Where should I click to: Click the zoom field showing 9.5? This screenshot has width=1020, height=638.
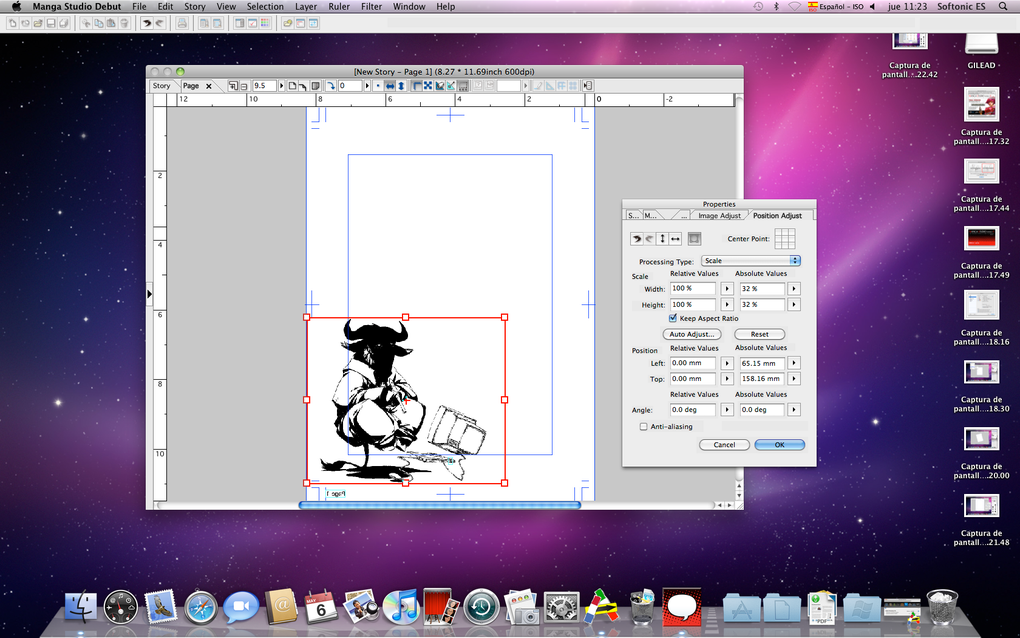pos(265,86)
